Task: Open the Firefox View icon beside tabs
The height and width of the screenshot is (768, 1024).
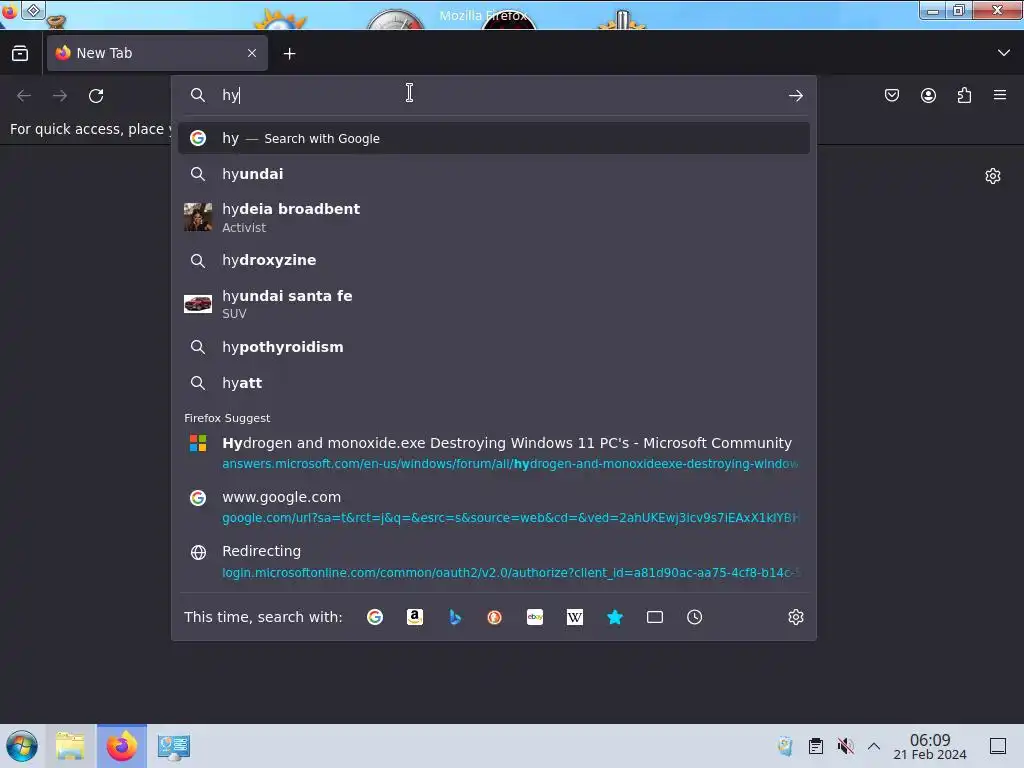Action: click(20, 54)
